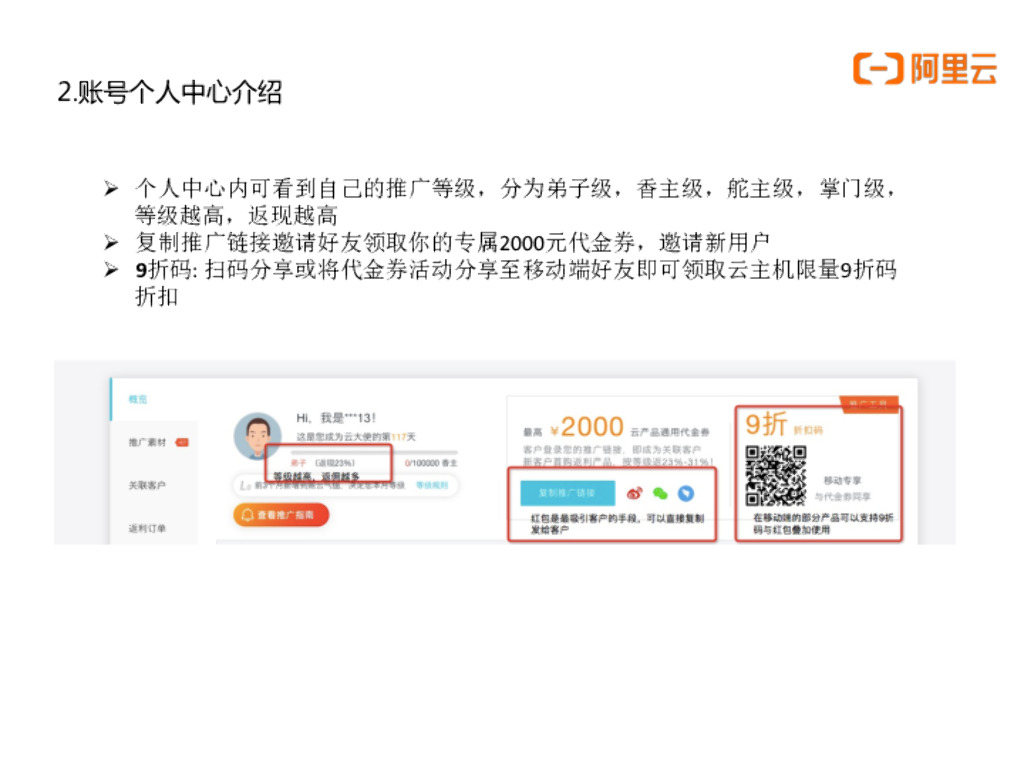Click the bell icon in 查看推广指南

[248, 515]
